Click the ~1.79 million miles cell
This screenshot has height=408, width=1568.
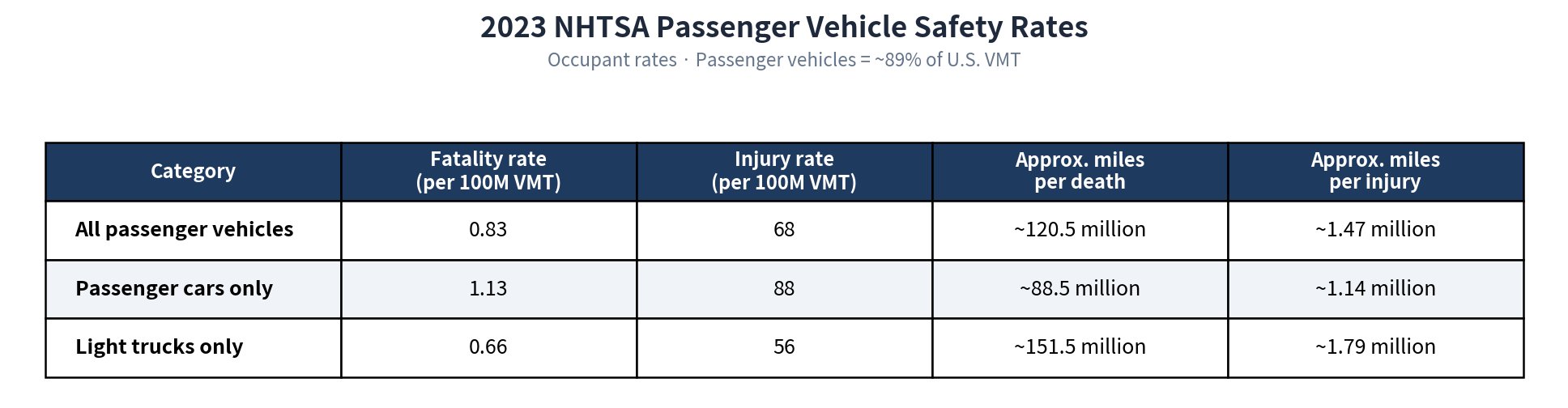[1375, 347]
